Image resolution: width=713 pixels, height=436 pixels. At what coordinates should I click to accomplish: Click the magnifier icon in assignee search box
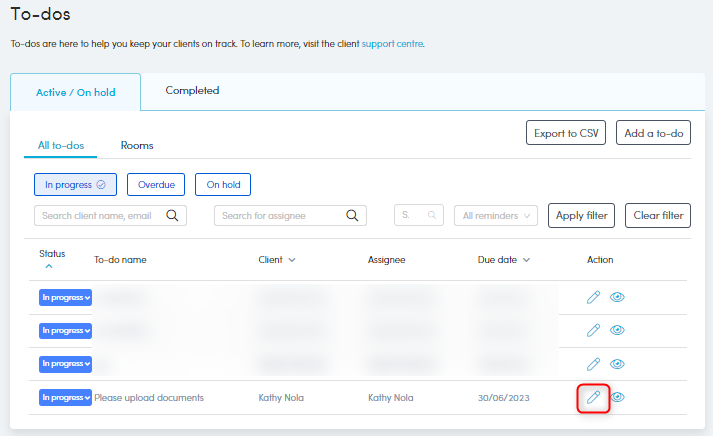[352, 215]
